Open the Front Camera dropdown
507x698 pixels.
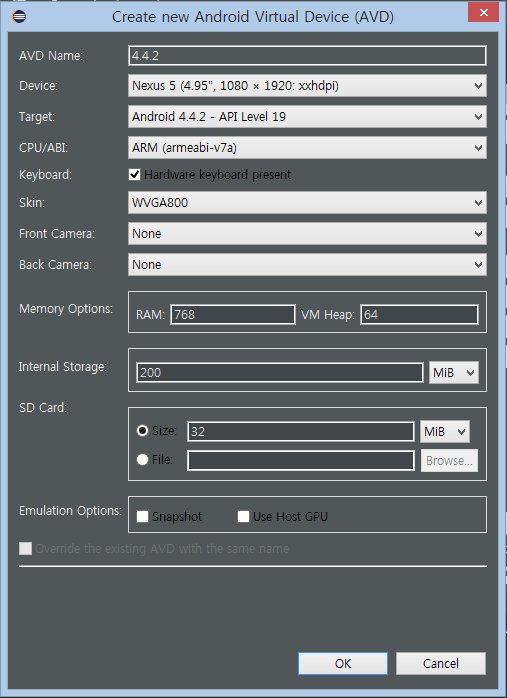pos(307,234)
